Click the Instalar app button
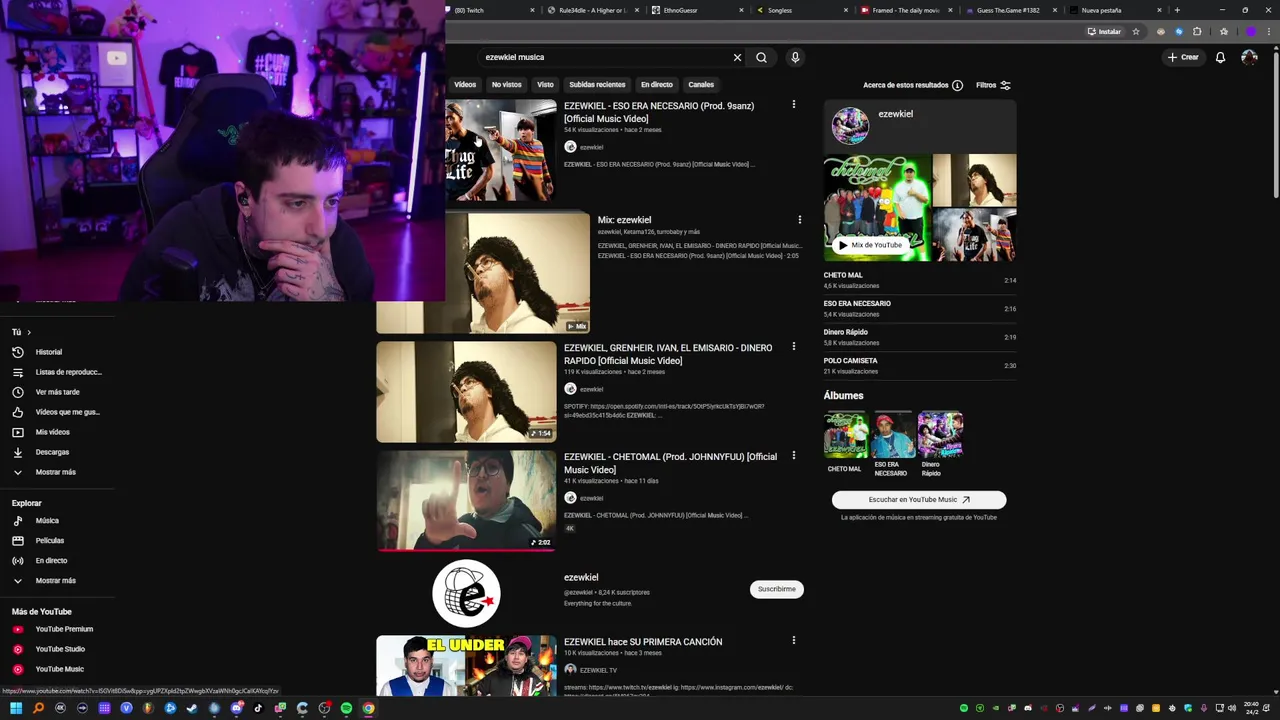This screenshot has width=1280, height=720. click(1104, 31)
